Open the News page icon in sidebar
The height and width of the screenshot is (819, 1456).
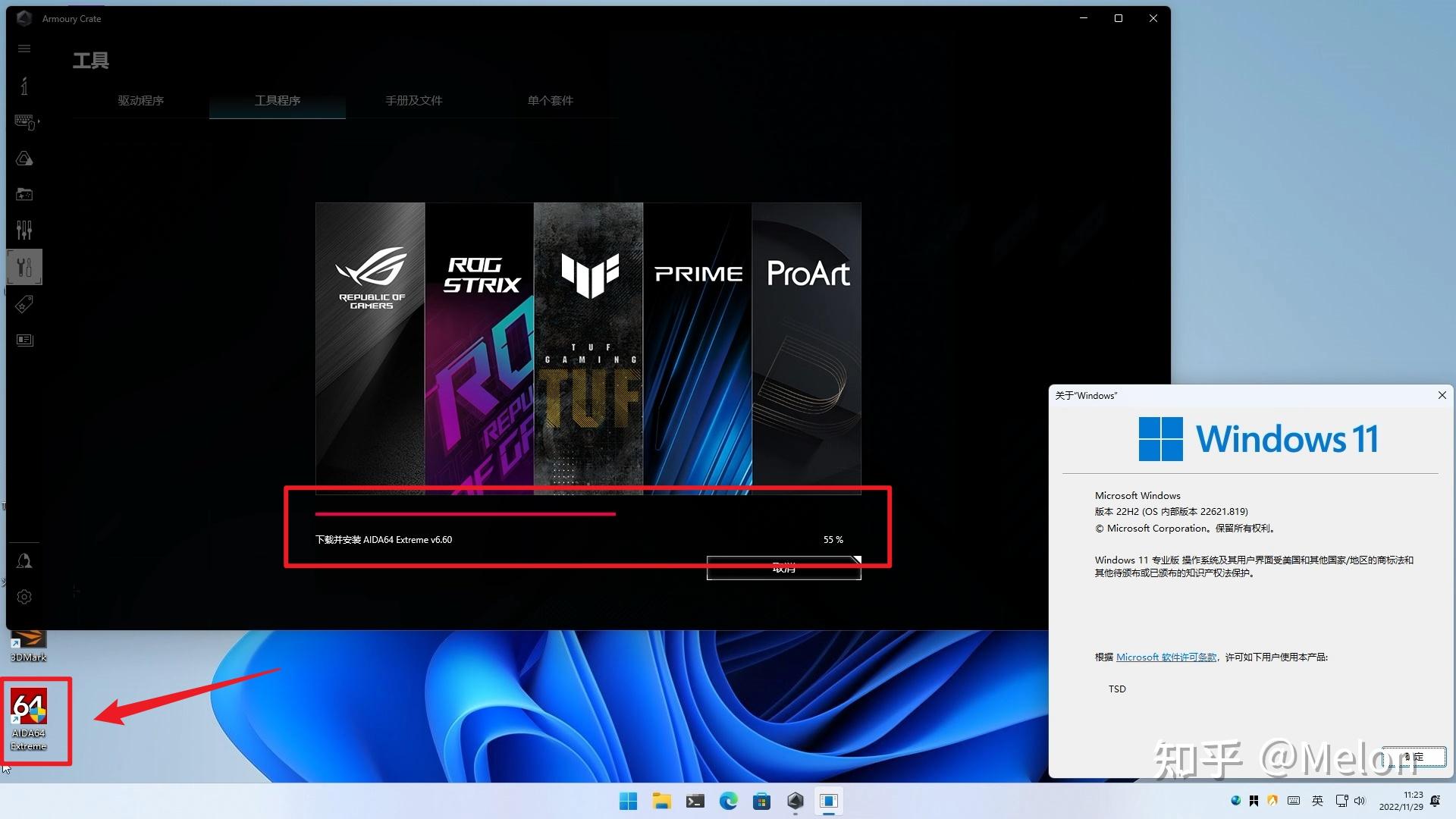pyautogui.click(x=24, y=340)
